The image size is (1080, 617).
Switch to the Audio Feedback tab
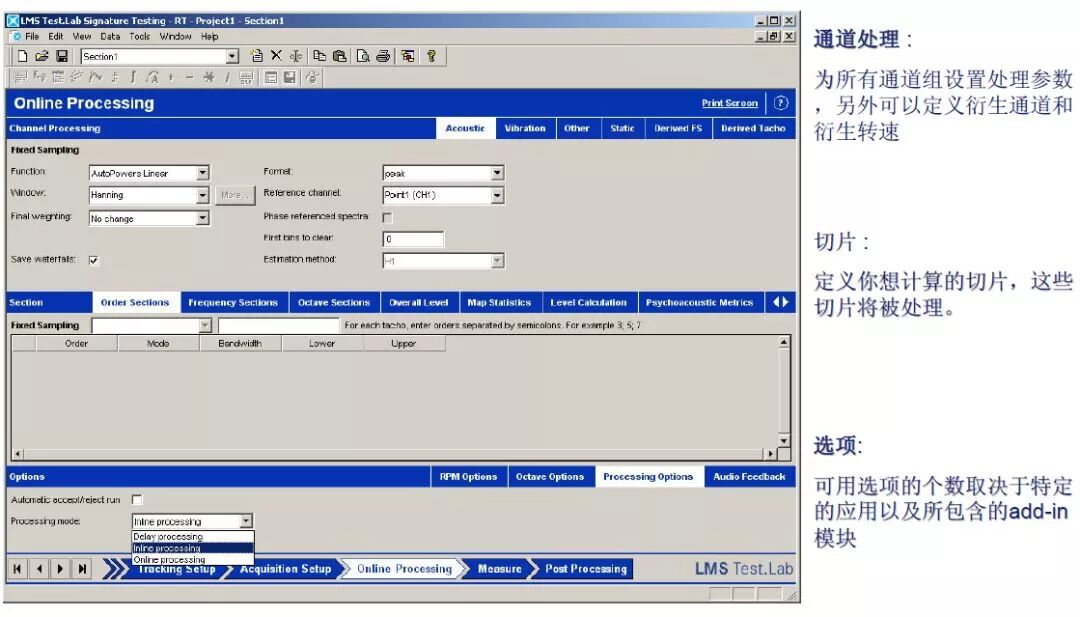[x=749, y=477]
